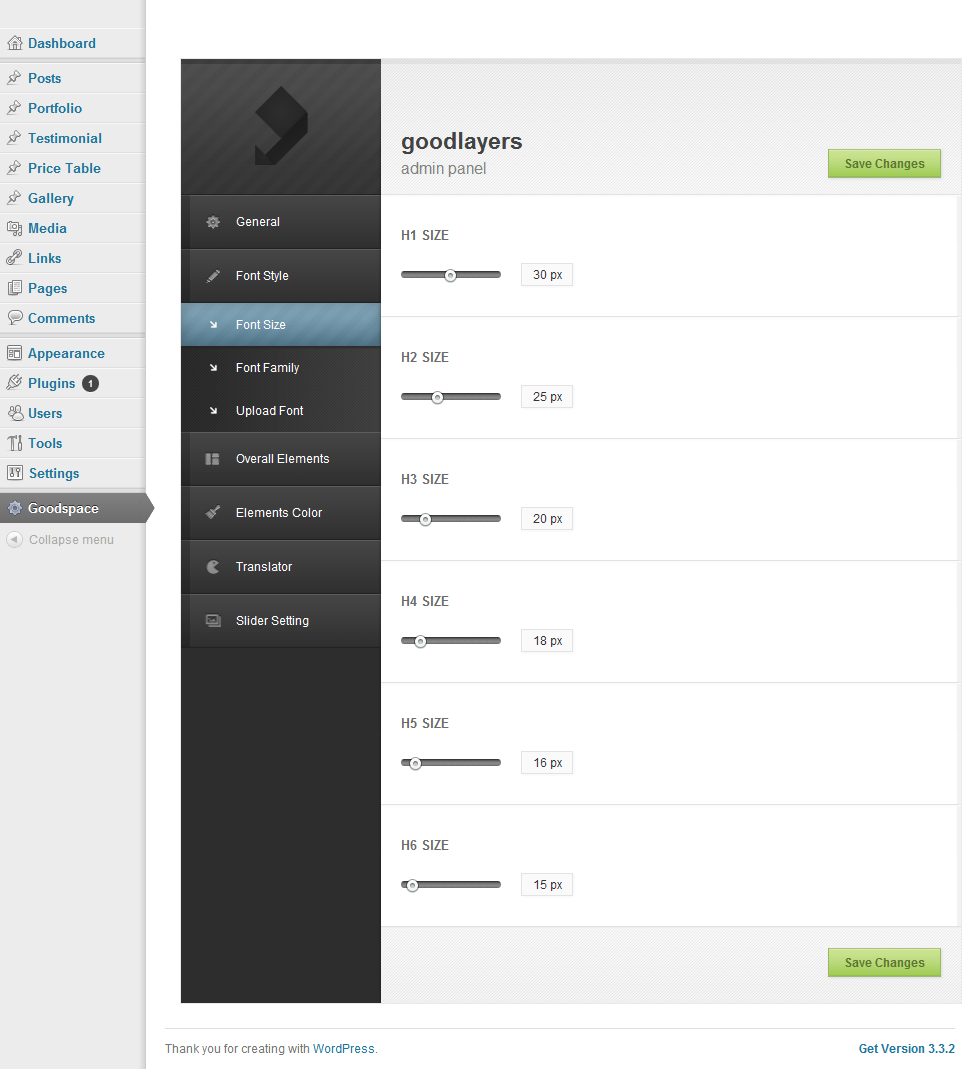Click the H1 size slider handle

coord(450,275)
